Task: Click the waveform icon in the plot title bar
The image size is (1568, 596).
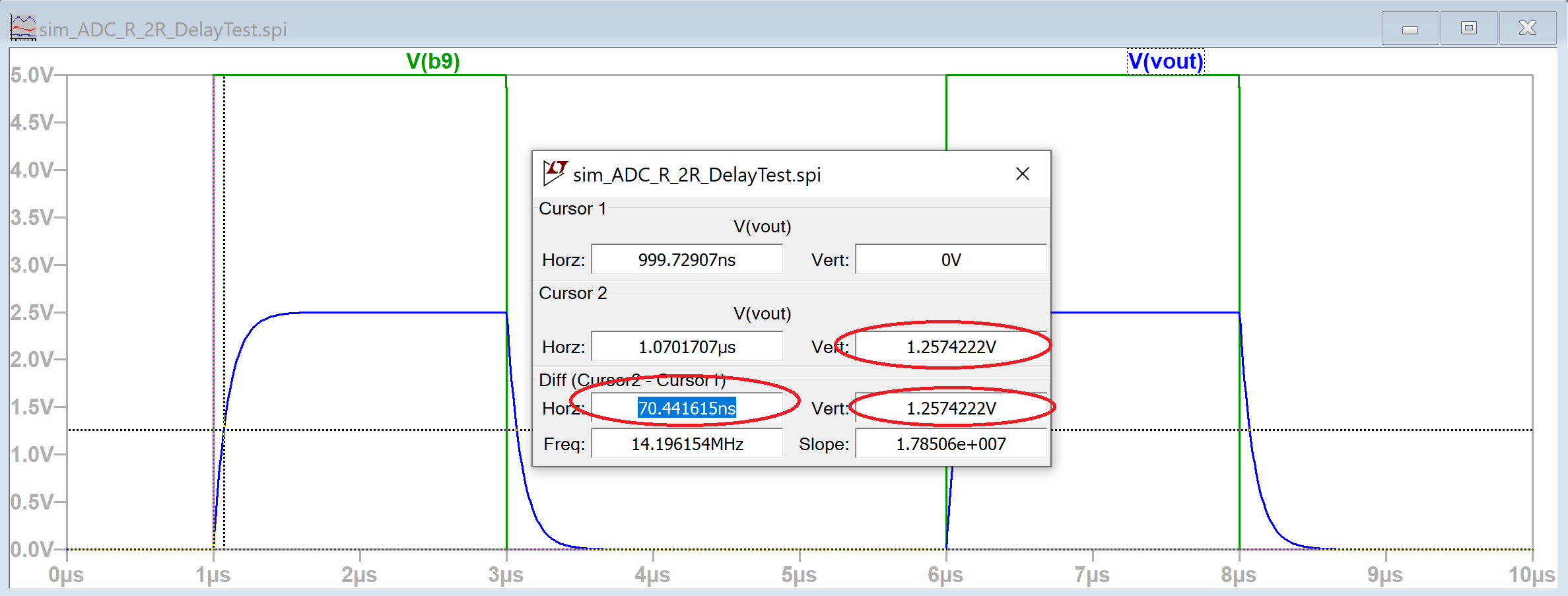Action: coord(23,28)
